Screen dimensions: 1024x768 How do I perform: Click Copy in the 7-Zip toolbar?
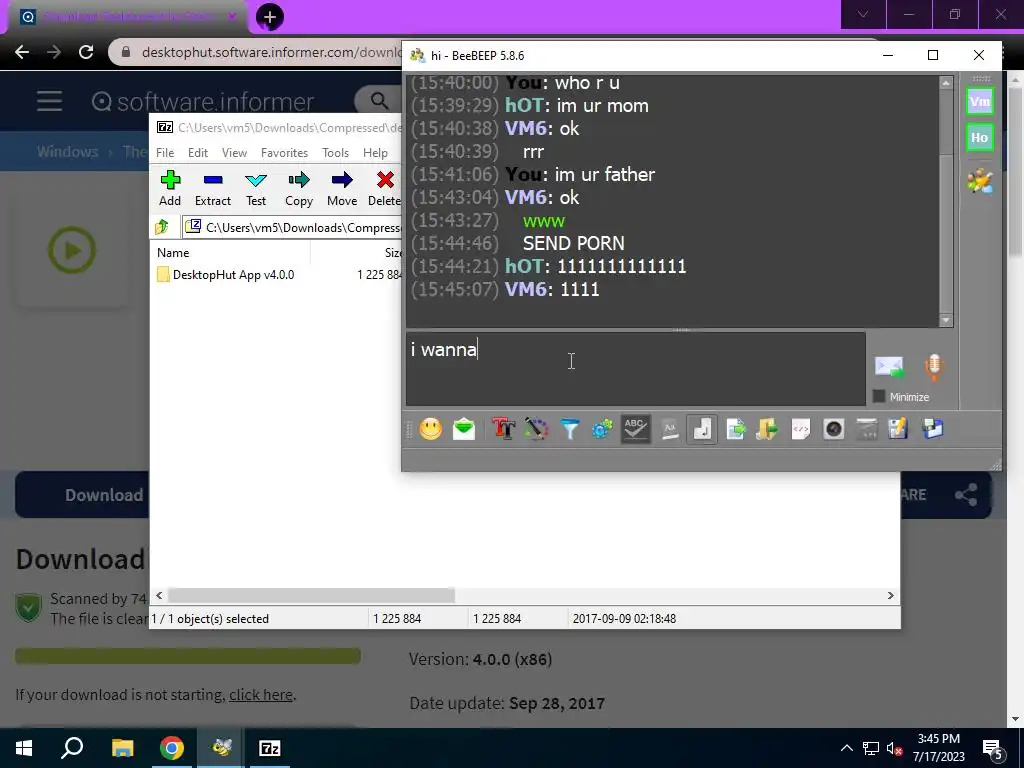click(x=299, y=188)
